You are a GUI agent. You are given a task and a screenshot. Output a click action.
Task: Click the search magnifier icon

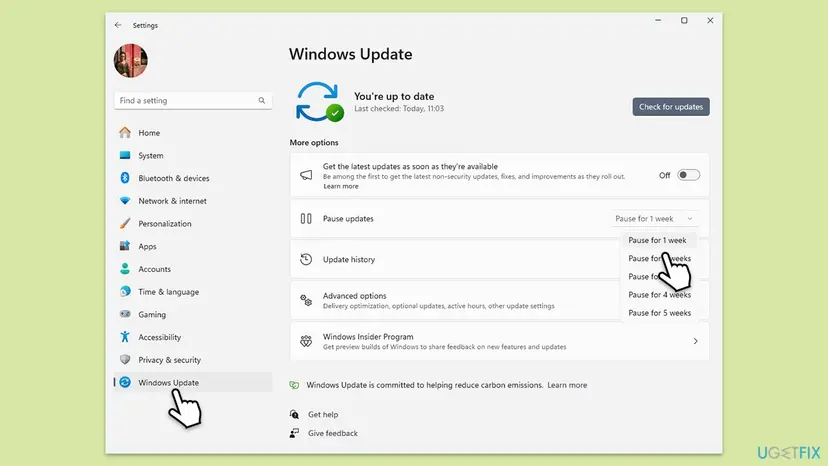tap(261, 100)
